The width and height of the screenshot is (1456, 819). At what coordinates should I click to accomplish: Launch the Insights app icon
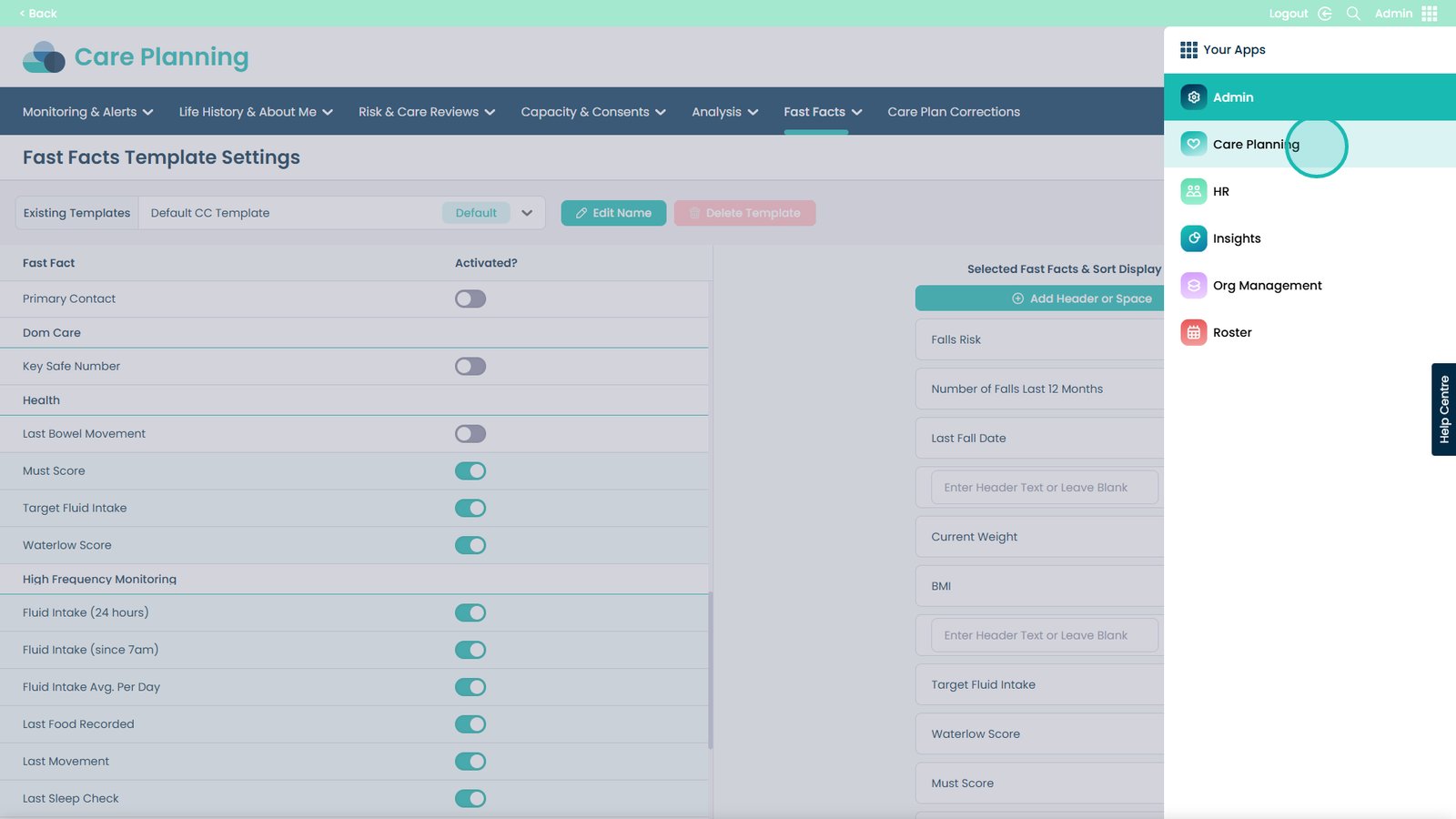click(x=1193, y=238)
